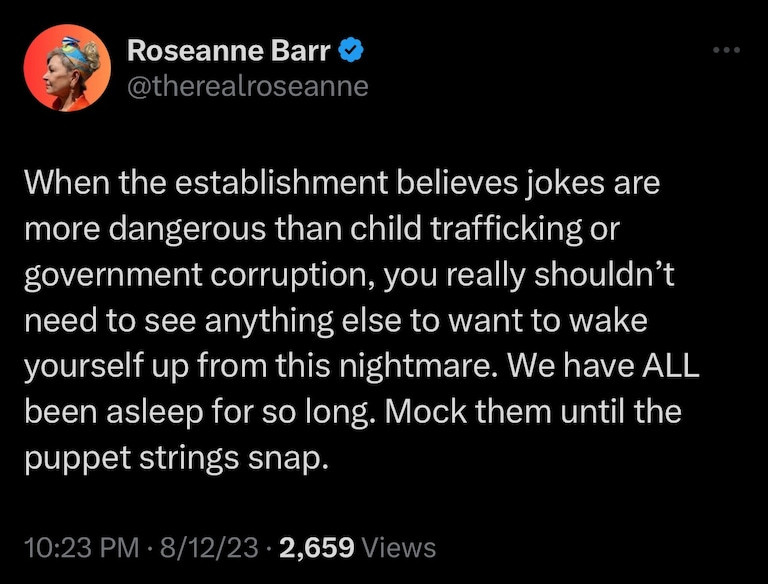Open the profile avatar picture
The width and height of the screenshot is (768, 584).
[65, 66]
